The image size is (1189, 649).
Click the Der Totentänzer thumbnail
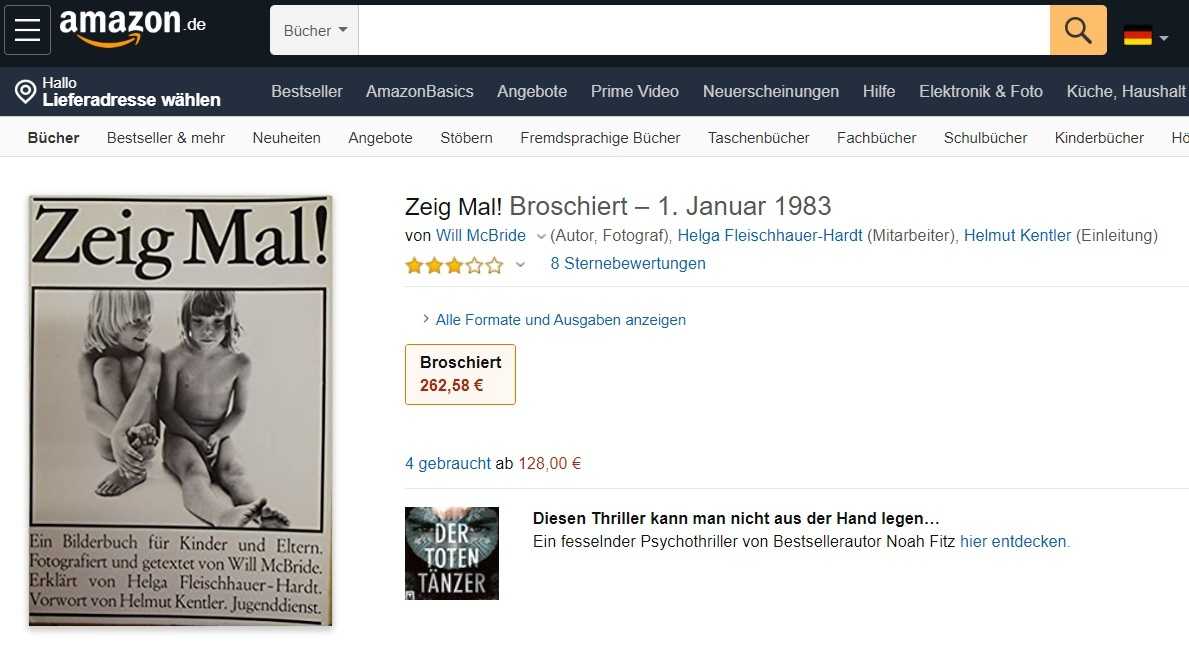click(452, 553)
